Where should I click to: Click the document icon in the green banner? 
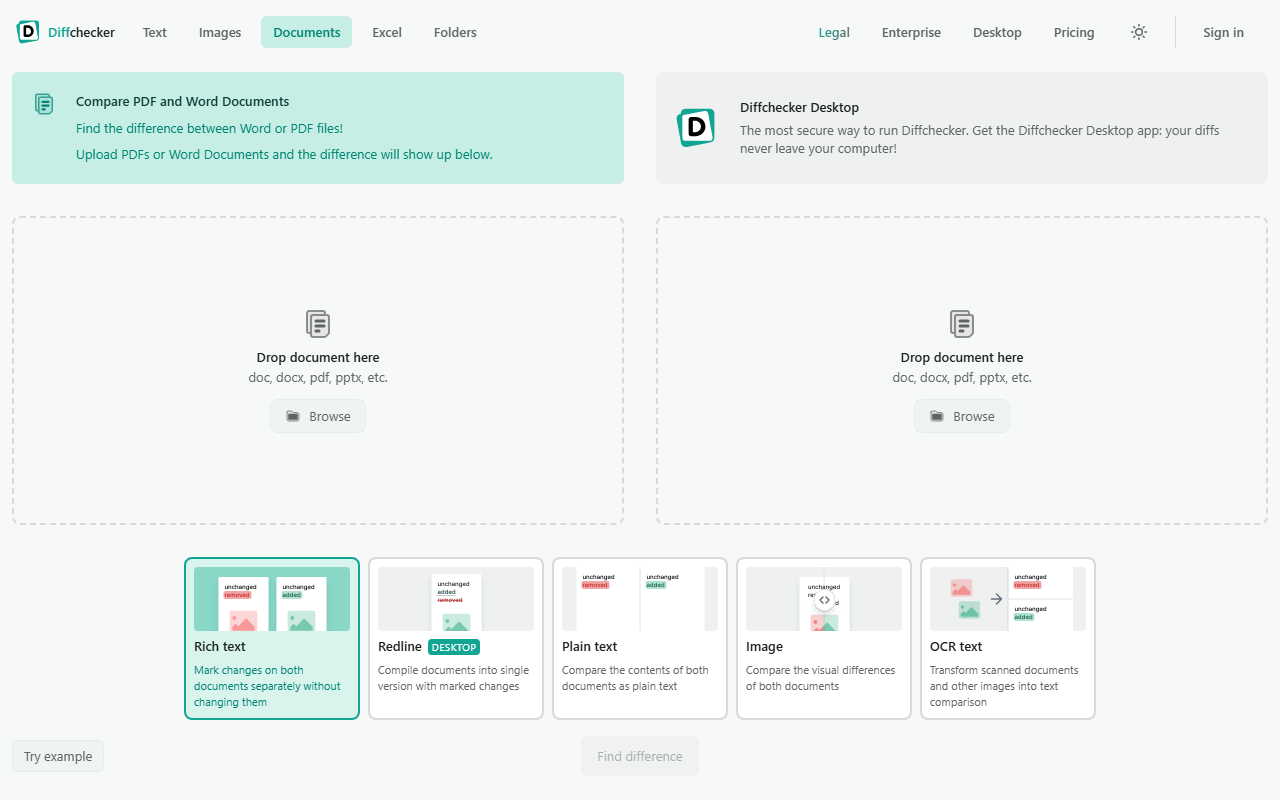(x=44, y=103)
